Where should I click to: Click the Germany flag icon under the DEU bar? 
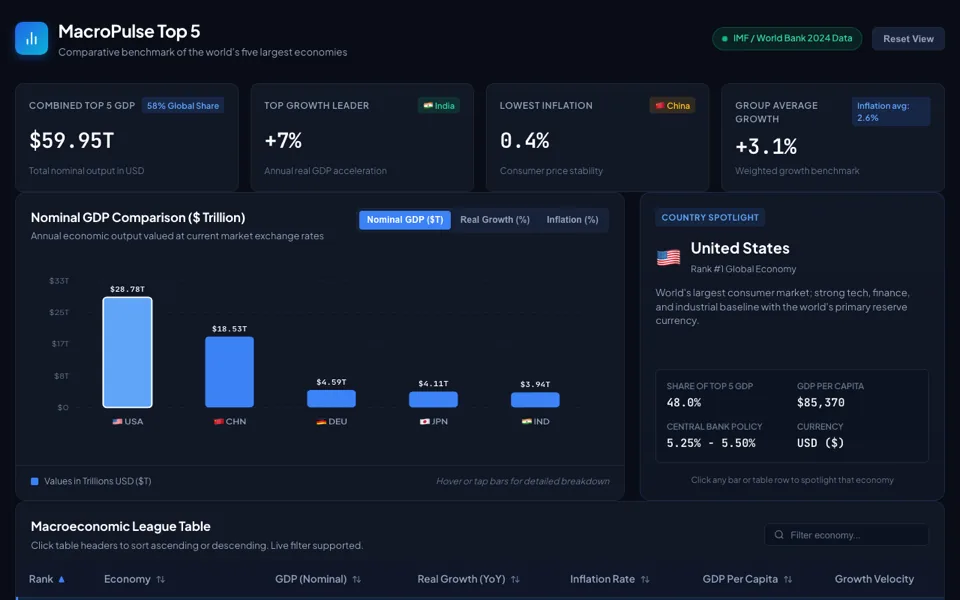[x=321, y=422]
